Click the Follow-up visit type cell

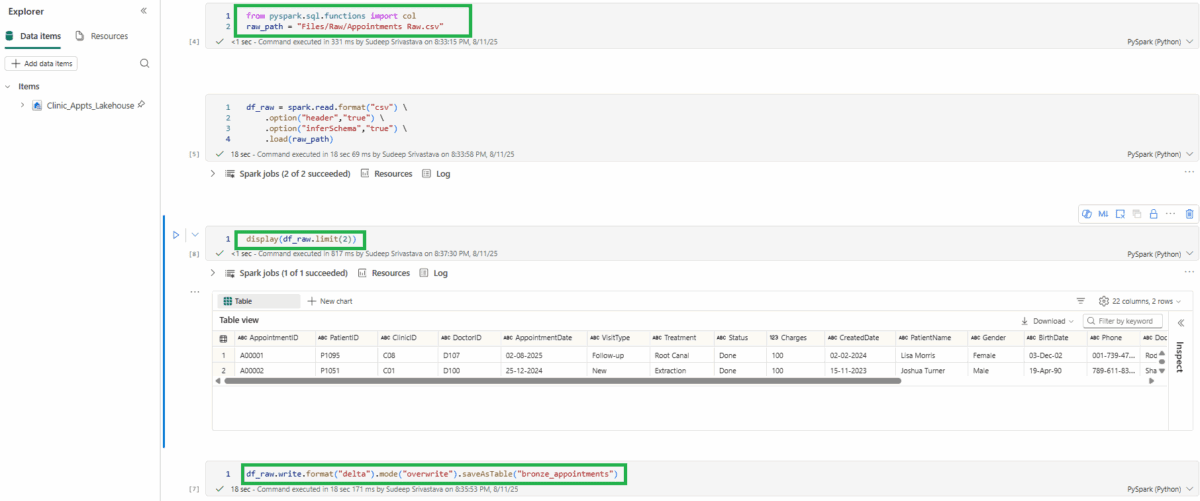click(x=616, y=355)
